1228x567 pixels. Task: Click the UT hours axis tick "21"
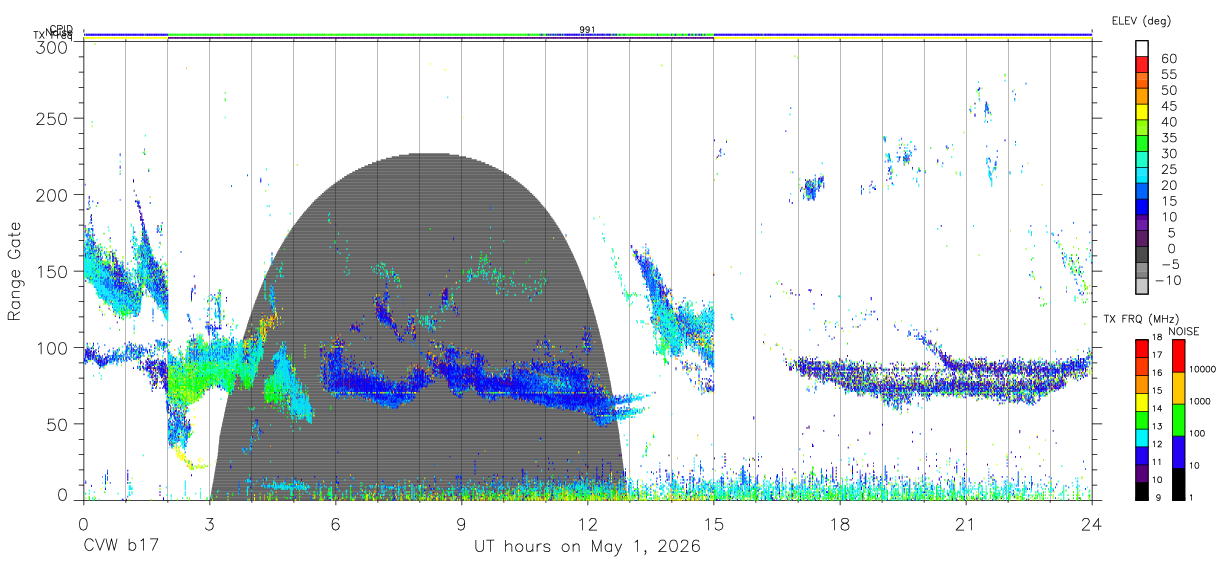[x=965, y=524]
